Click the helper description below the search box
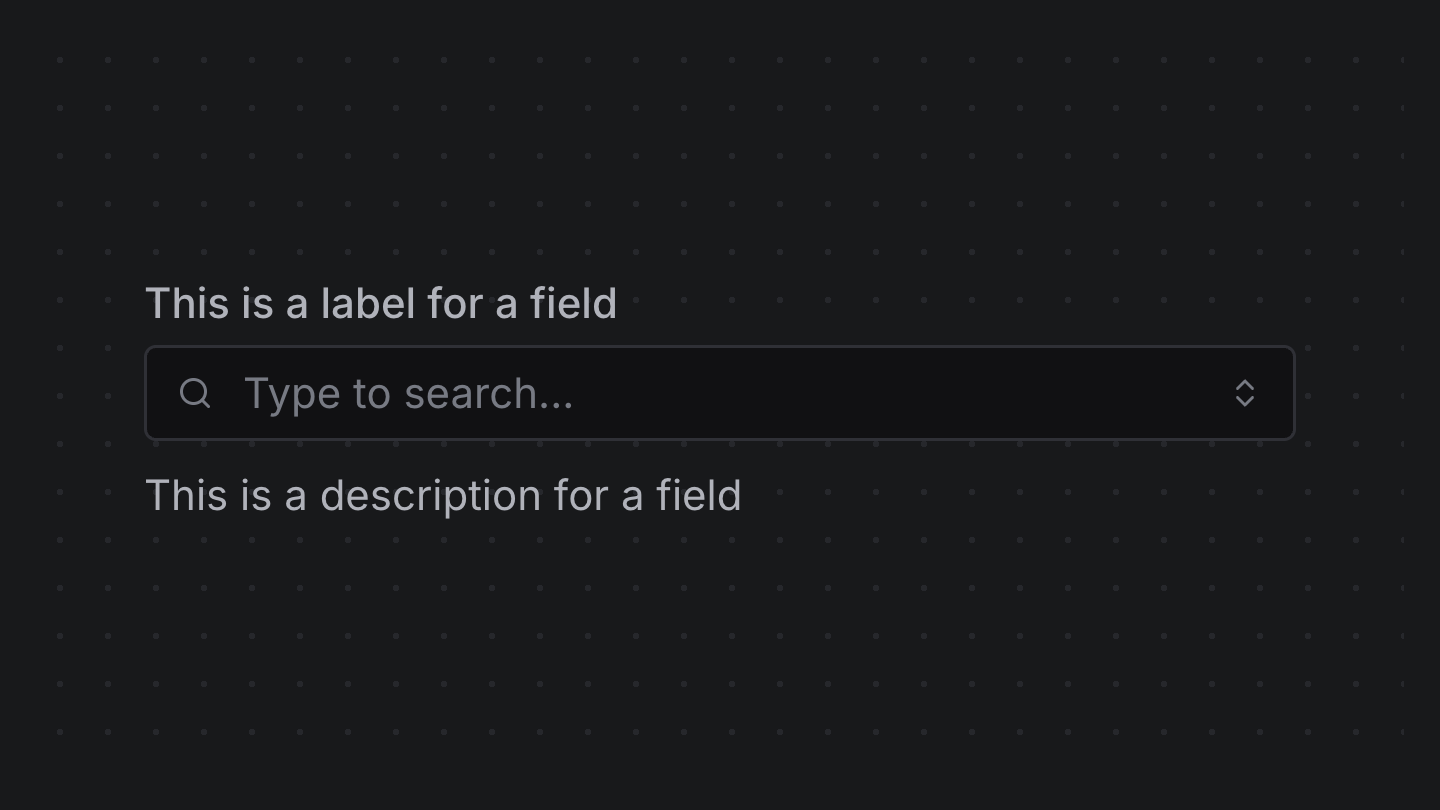 pyautogui.click(x=443, y=495)
